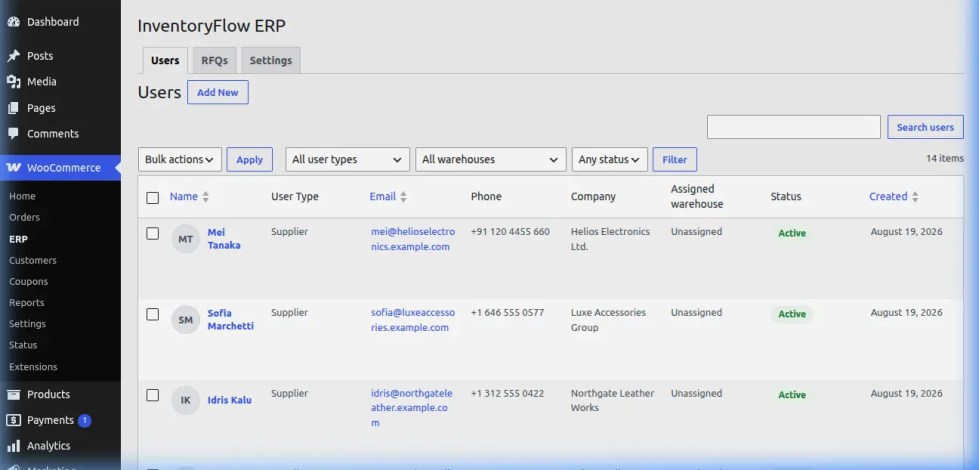Click mei@helioselectronics.example.com email link
This screenshot has width=979, height=470.
(413, 239)
